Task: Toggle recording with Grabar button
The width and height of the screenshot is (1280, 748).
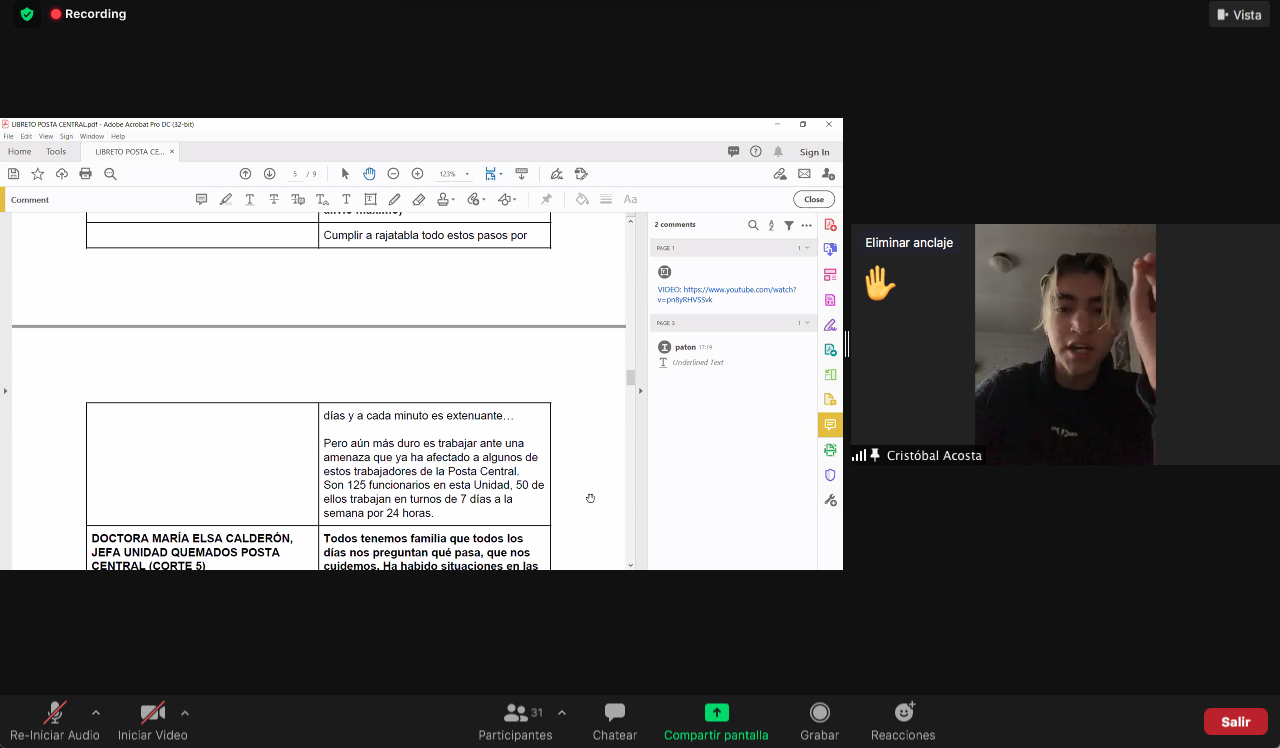Action: (820, 721)
